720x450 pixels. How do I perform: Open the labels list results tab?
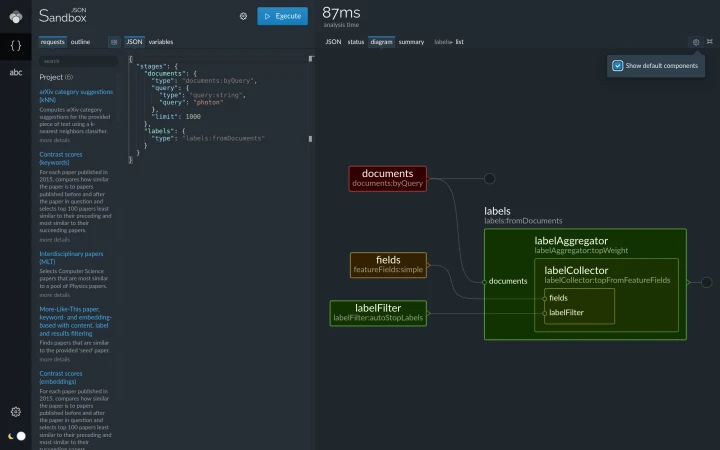point(449,42)
